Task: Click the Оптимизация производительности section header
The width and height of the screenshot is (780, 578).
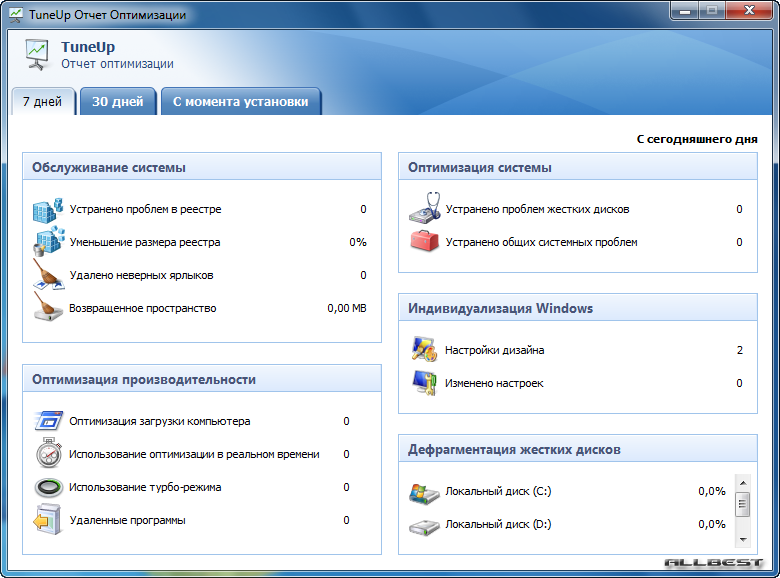Action: (x=202, y=379)
